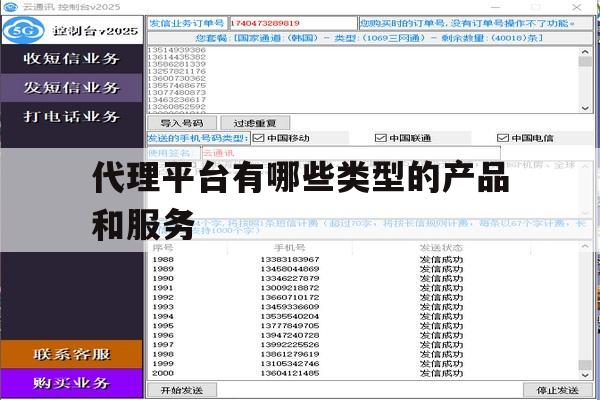Image resolution: width=600 pixels, height=400 pixels.
Task: Click 停止发送 button
Action: click(558, 390)
